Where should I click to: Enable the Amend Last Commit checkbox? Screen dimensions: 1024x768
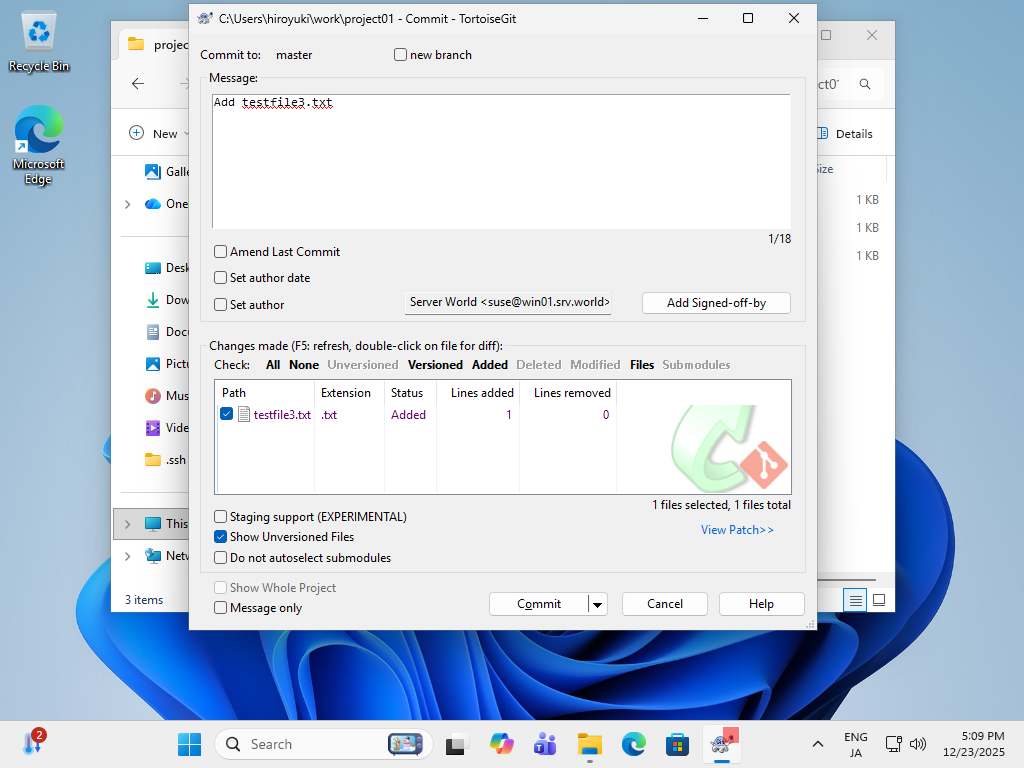(221, 252)
